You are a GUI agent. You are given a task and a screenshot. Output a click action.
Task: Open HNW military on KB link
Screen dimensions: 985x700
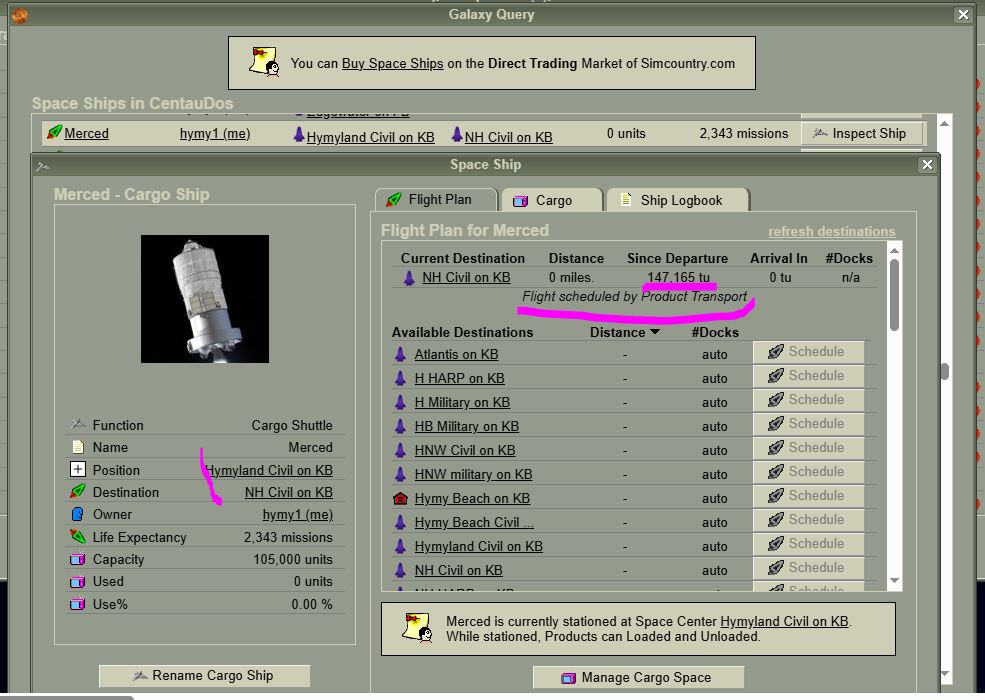point(473,474)
